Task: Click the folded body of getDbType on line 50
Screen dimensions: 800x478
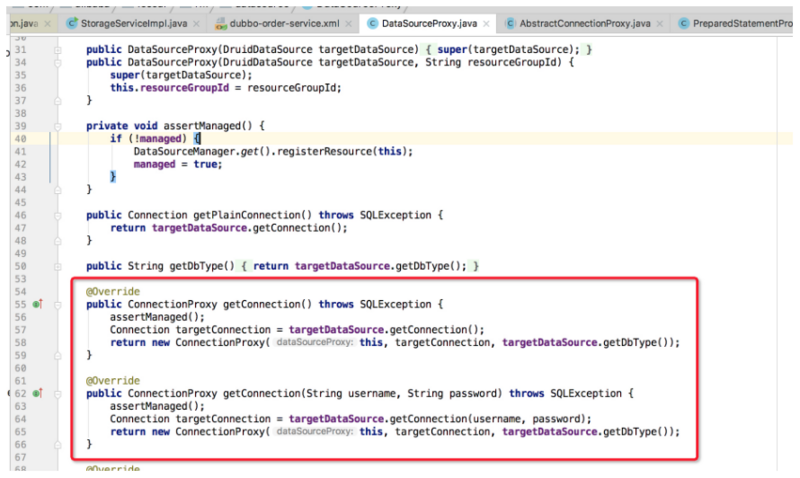Action: [360, 266]
